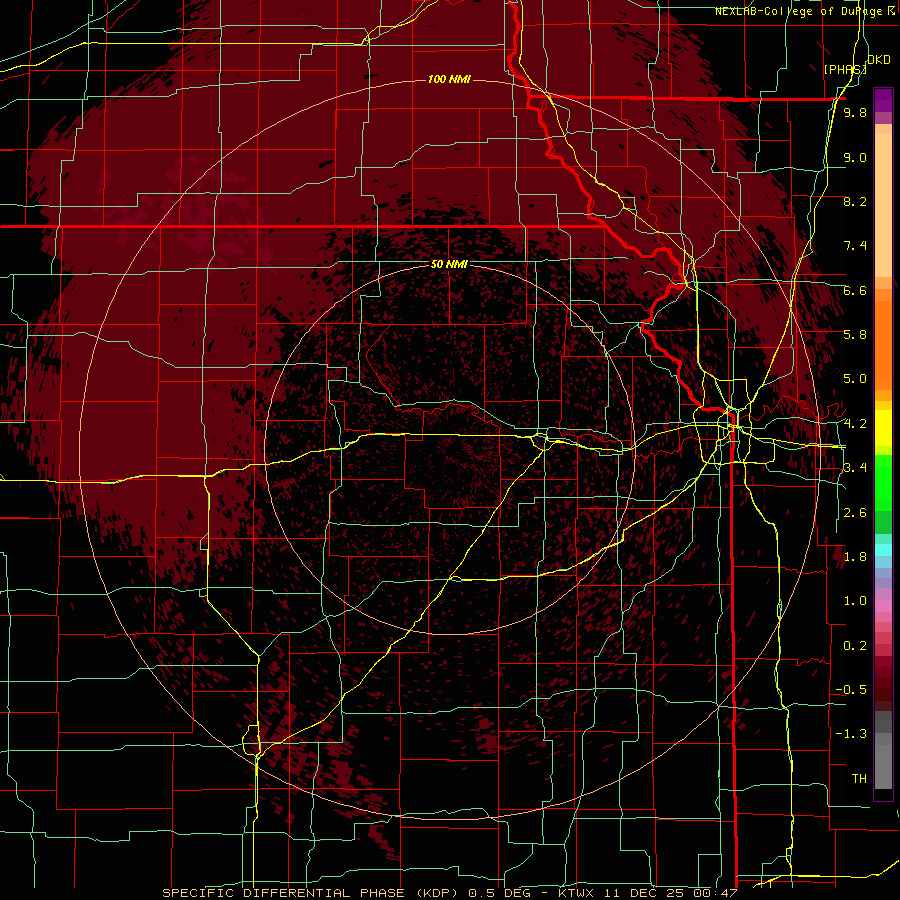900x900 pixels.
Task: Click the KTWX station identifier in caption
Action: [x=578, y=893]
